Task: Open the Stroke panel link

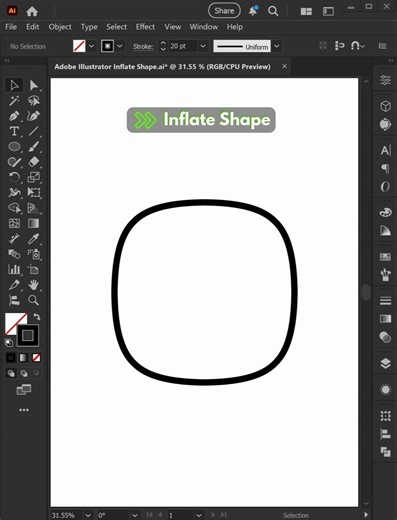Action: pos(143,46)
